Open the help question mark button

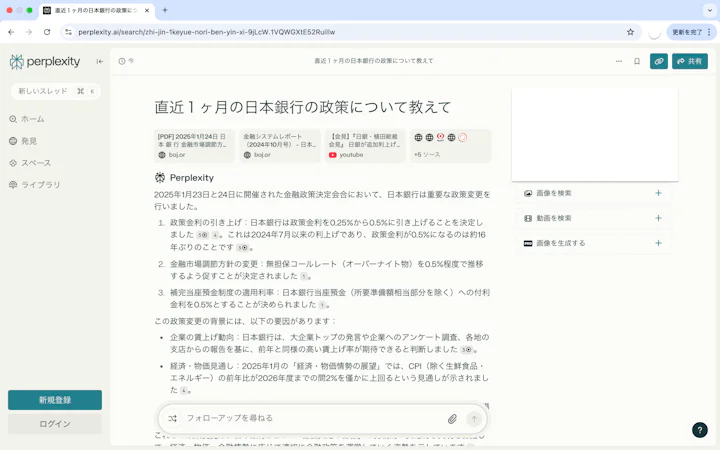699,430
